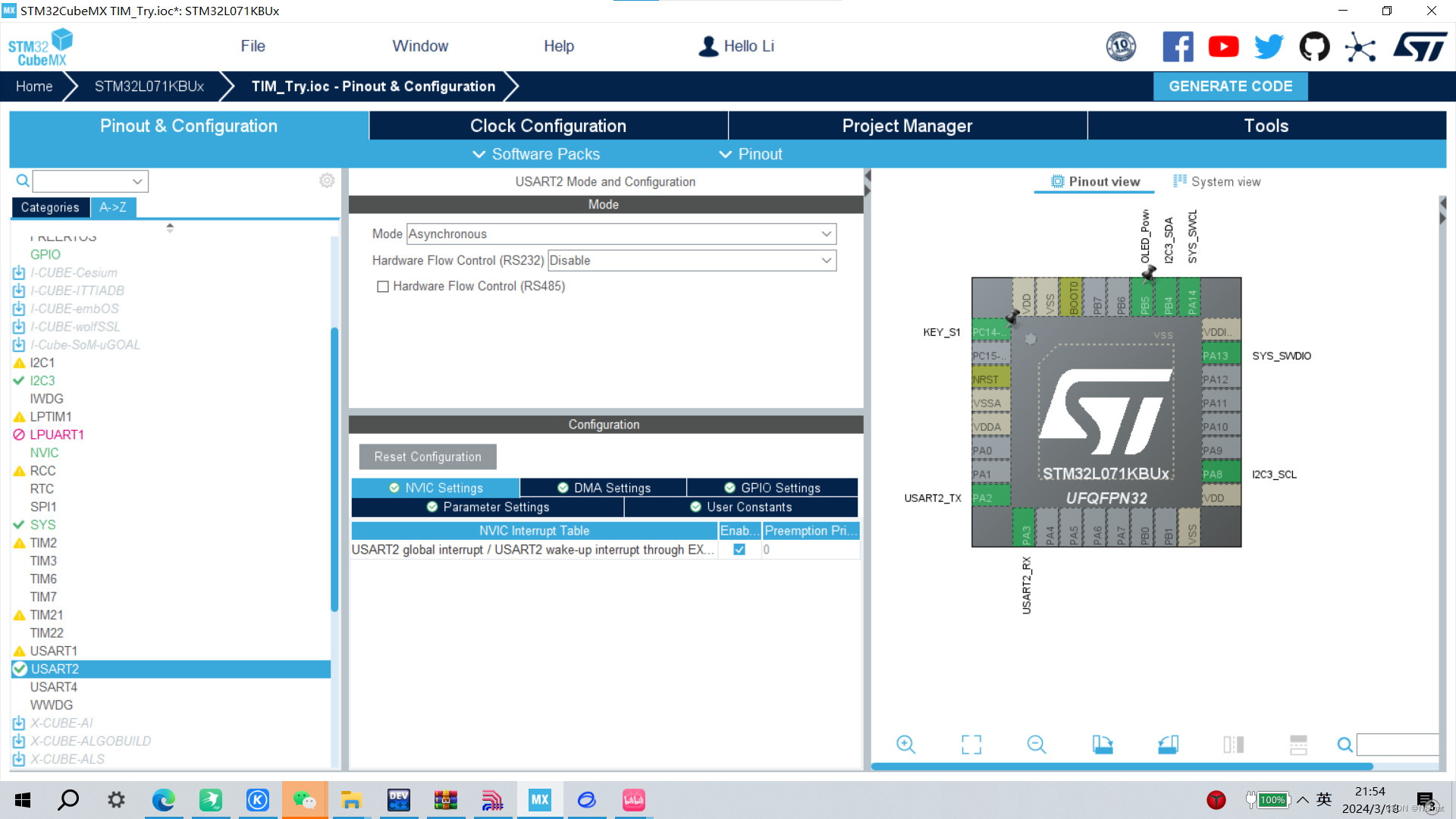This screenshot has width=1456, height=819.
Task: Click the search magnifier in categories panel
Action: [x=23, y=180]
